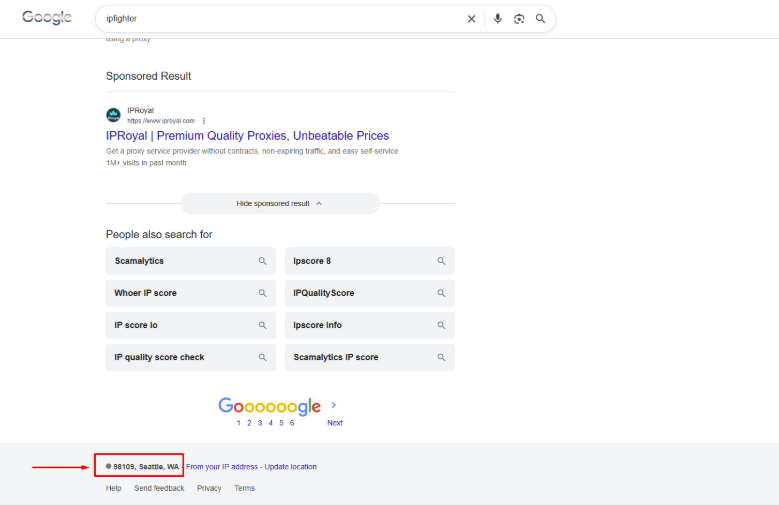The image size is (779, 505).
Task: Search for Ipscore info
Action: pos(370,325)
